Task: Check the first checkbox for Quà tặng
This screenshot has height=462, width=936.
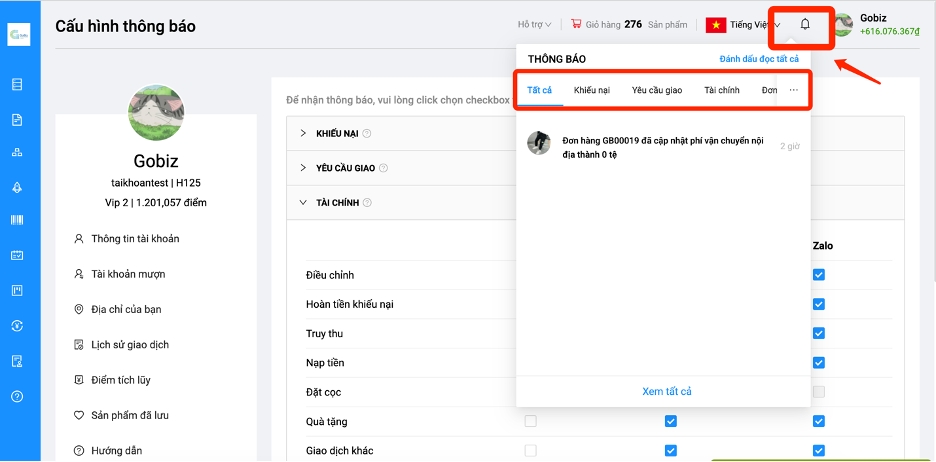Action: pos(531,421)
